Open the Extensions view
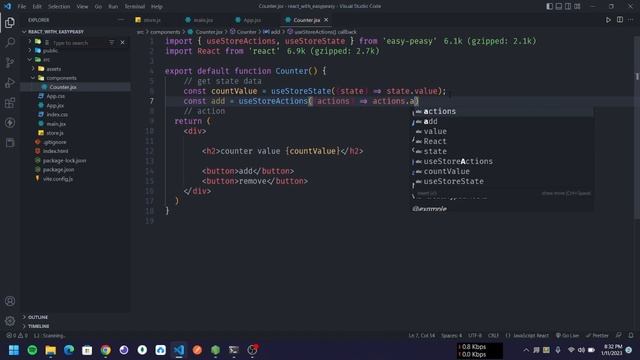 coord(10,102)
